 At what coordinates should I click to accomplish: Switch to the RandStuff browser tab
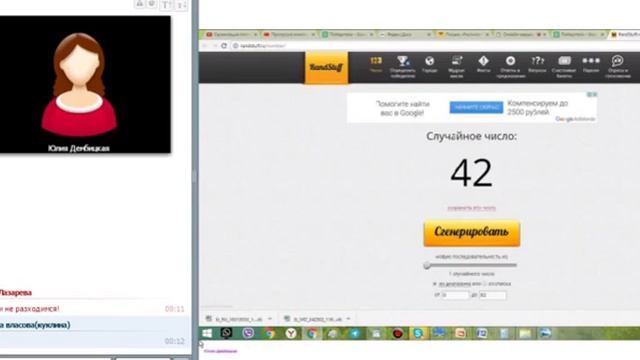pyautogui.click(x=625, y=35)
